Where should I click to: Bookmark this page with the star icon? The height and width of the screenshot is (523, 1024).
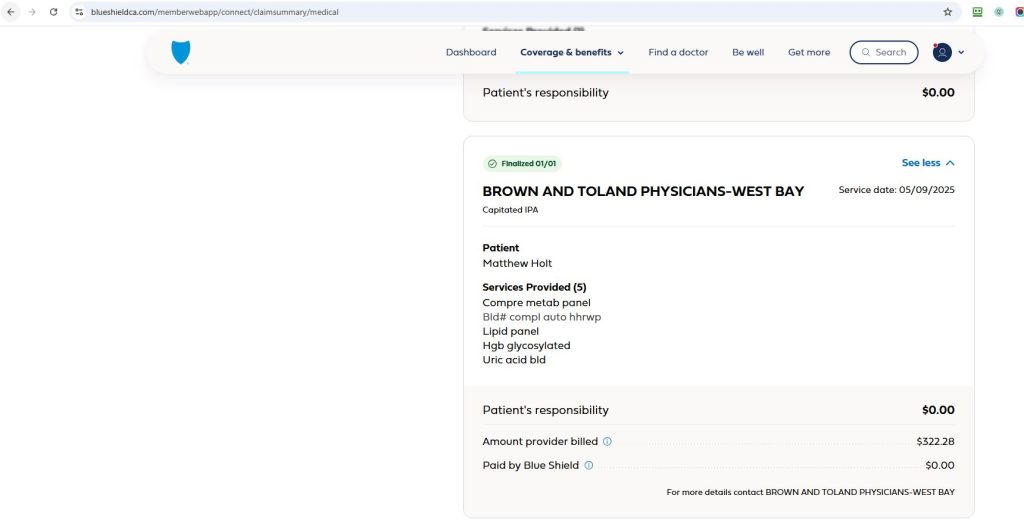948,12
